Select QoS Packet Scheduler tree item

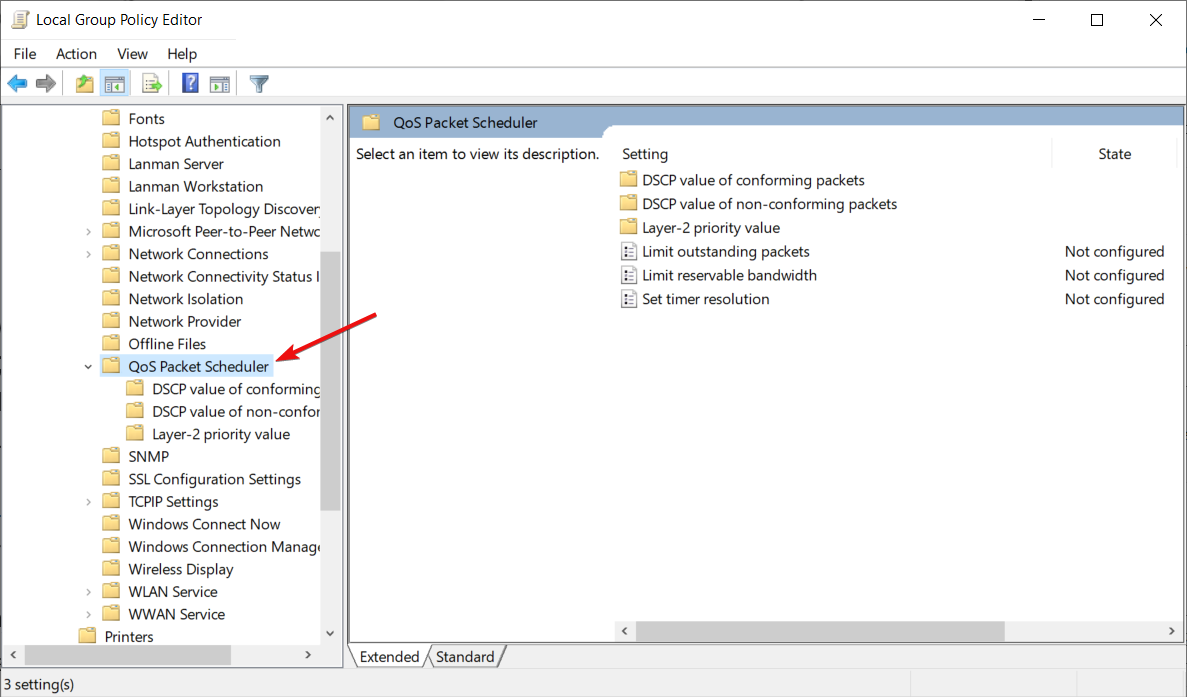coord(198,366)
